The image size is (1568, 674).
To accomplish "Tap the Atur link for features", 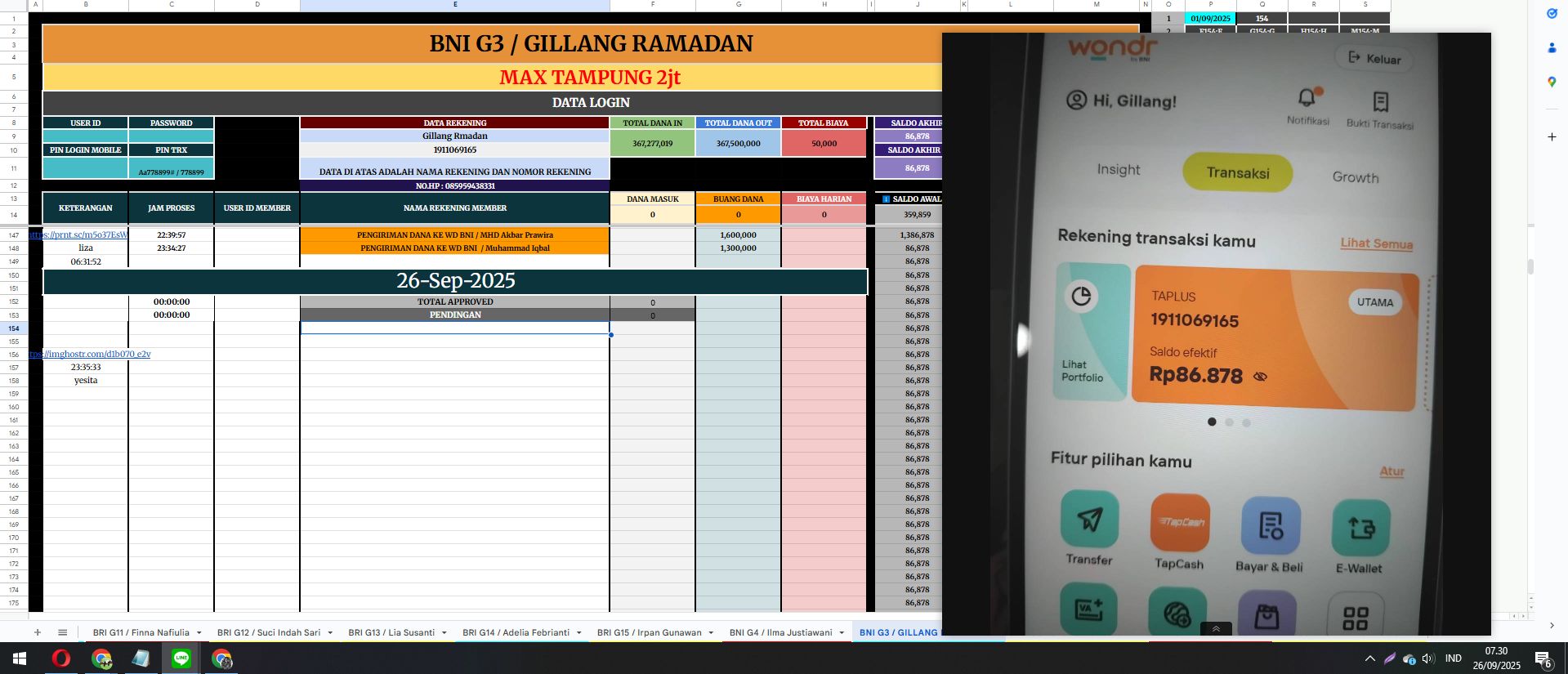I will (x=1392, y=471).
